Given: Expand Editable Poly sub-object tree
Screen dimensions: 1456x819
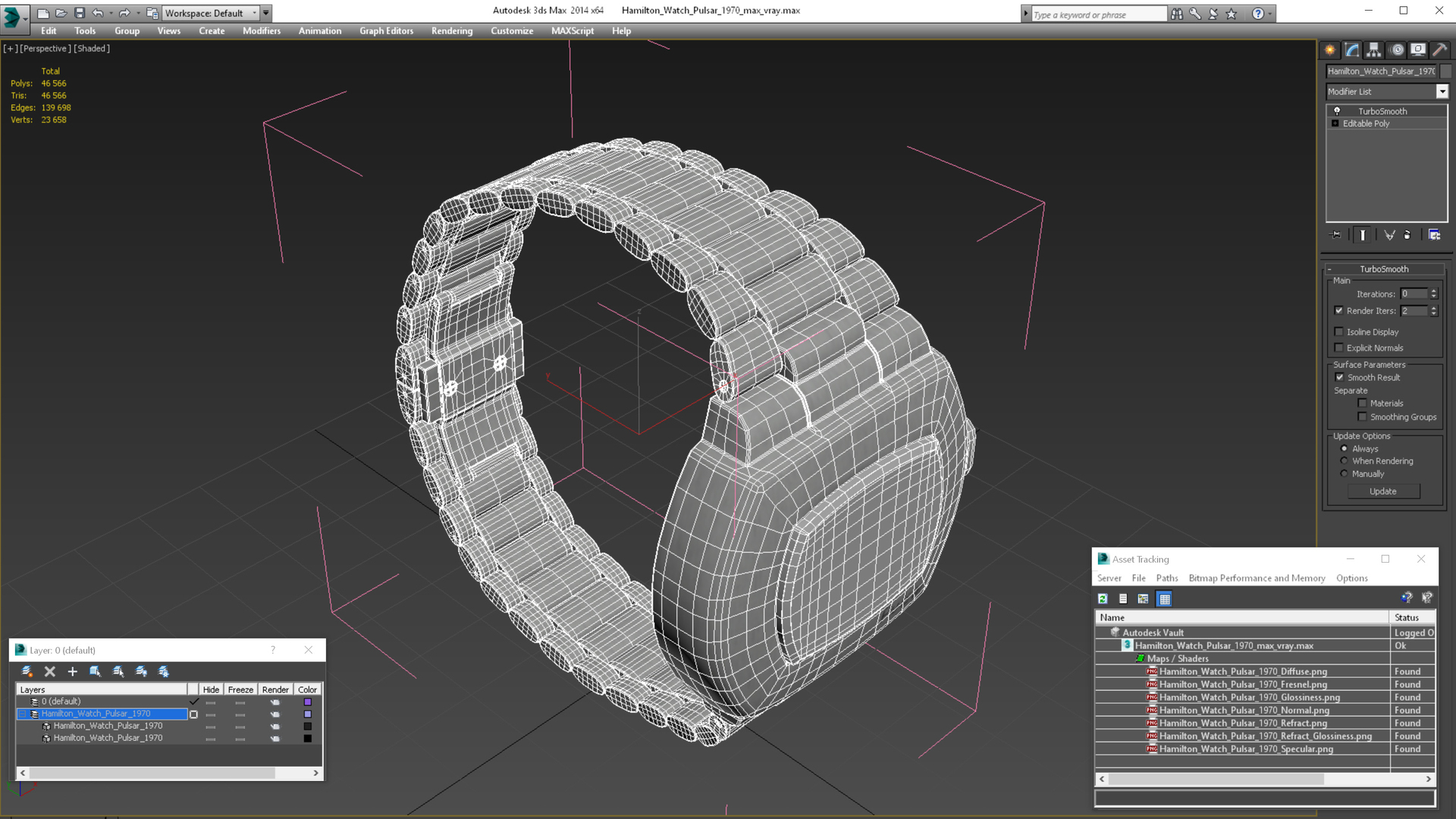Looking at the screenshot, I should [1335, 124].
